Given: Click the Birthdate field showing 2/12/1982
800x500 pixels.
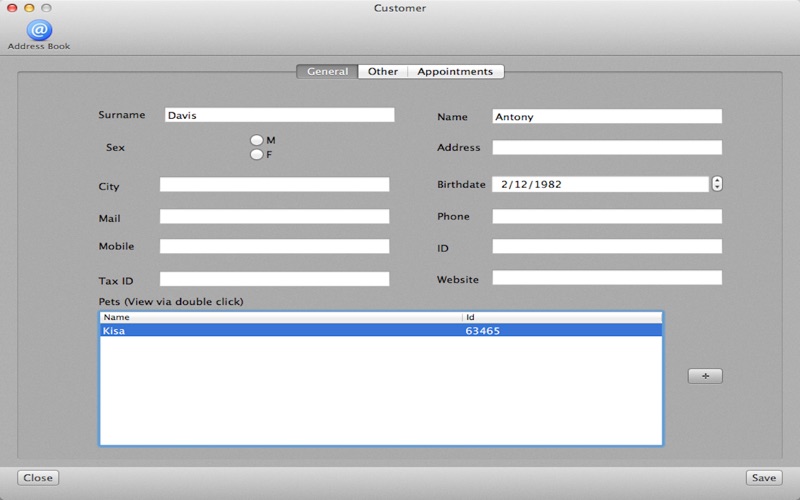Looking at the screenshot, I should pyautogui.click(x=601, y=184).
